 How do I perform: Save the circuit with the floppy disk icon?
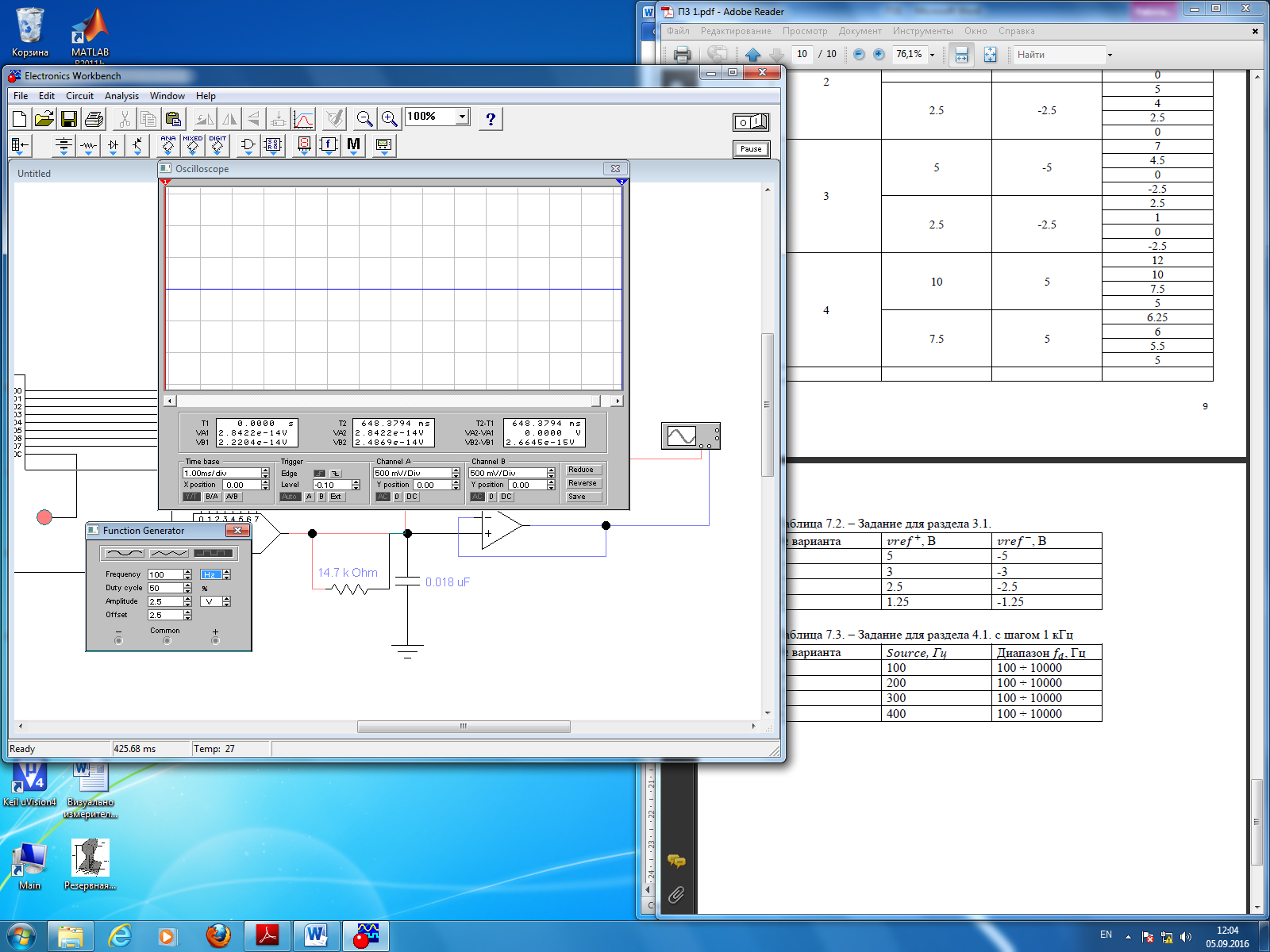click(69, 119)
